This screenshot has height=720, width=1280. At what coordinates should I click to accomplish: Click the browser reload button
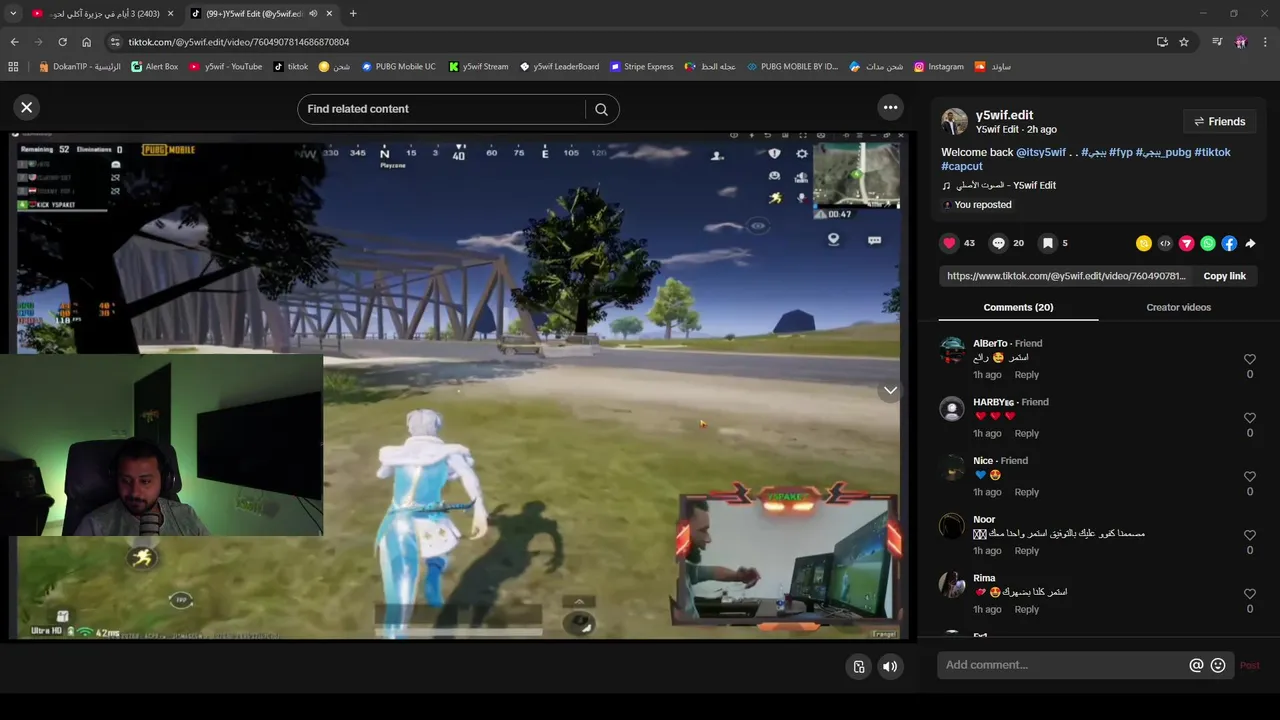62,42
